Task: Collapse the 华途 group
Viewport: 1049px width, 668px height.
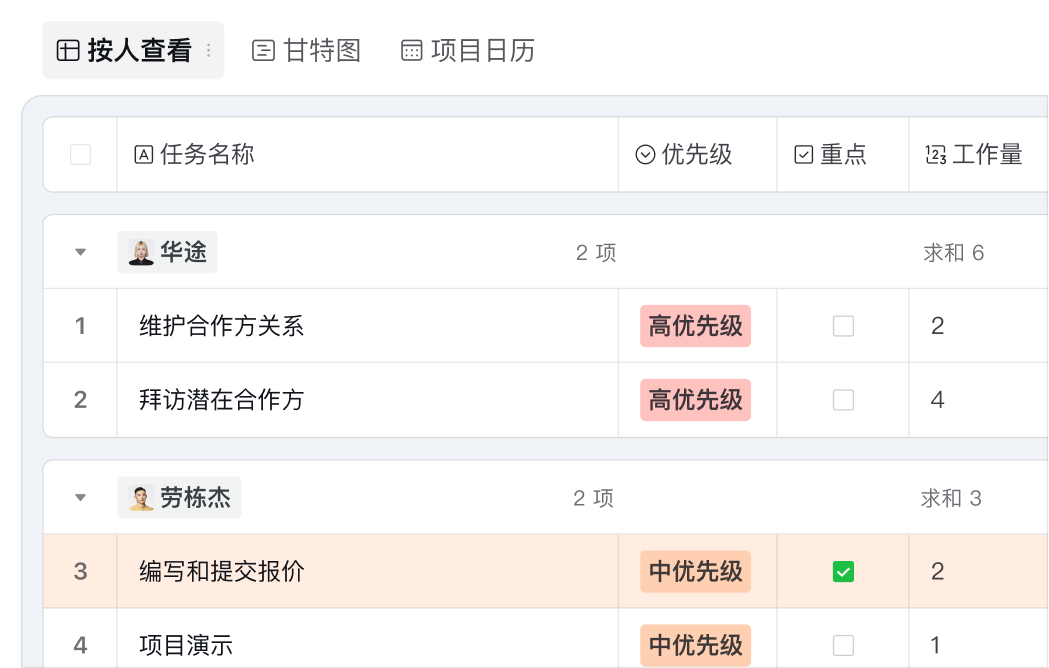Action: (x=81, y=253)
